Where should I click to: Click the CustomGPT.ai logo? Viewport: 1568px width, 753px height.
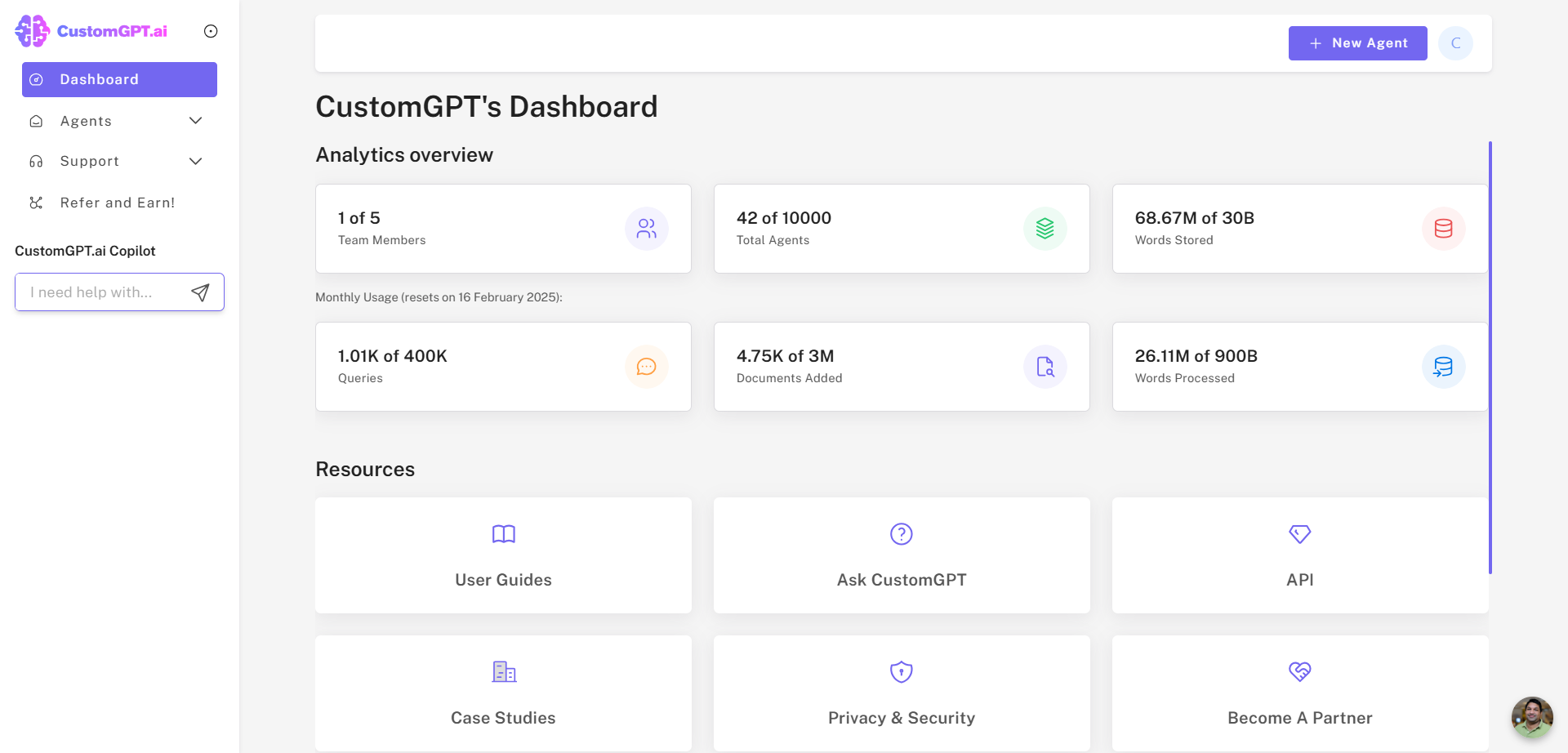point(91,31)
